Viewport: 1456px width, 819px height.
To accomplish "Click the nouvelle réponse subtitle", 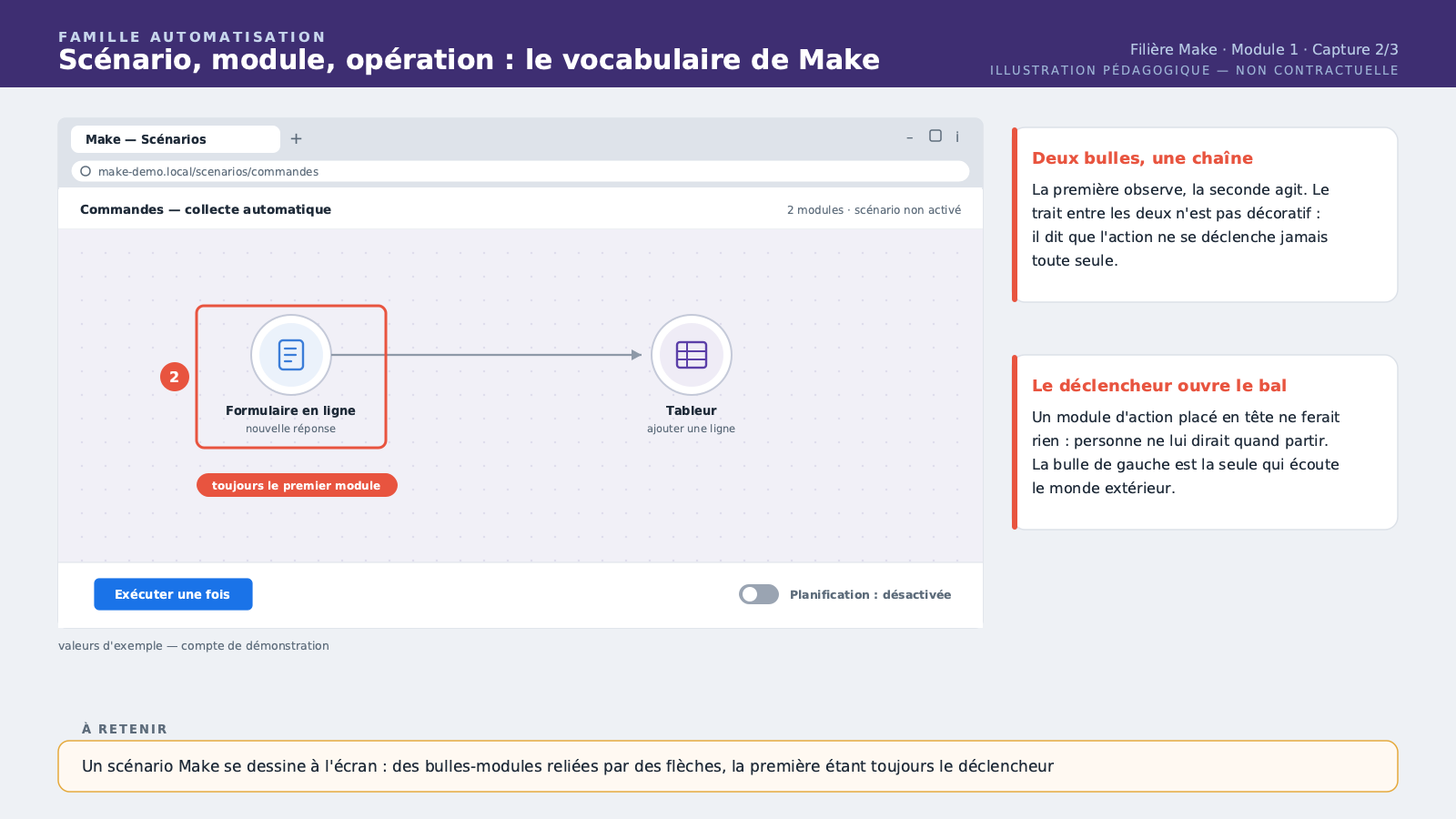I will (x=291, y=429).
